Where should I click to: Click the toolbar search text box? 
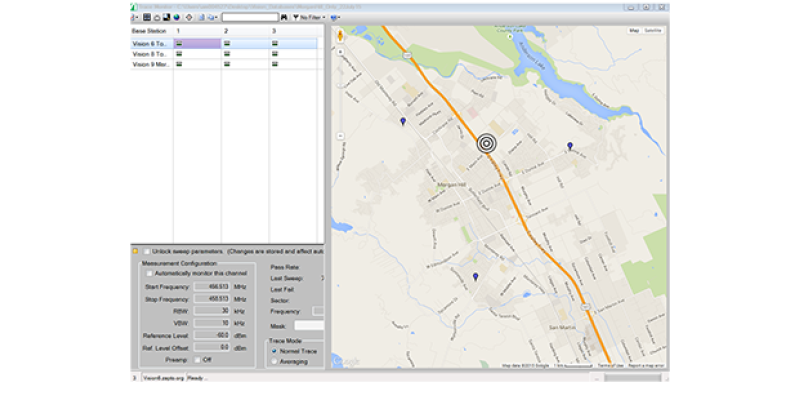click(250, 17)
